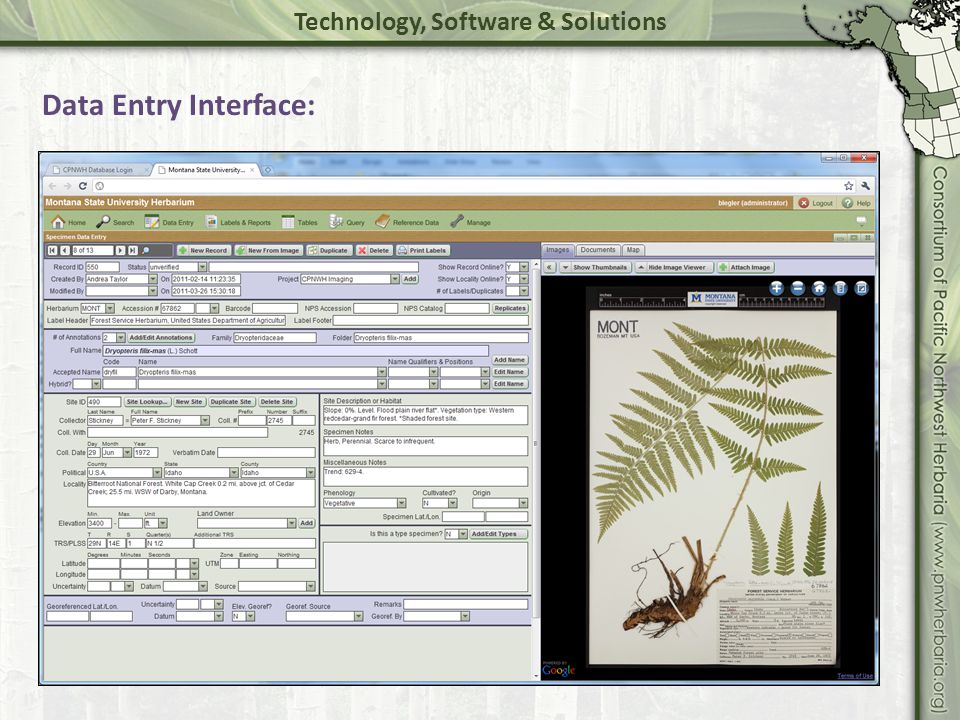Screen dimensions: 960x720
Task: Open the Manage section
Action: pos(470,222)
